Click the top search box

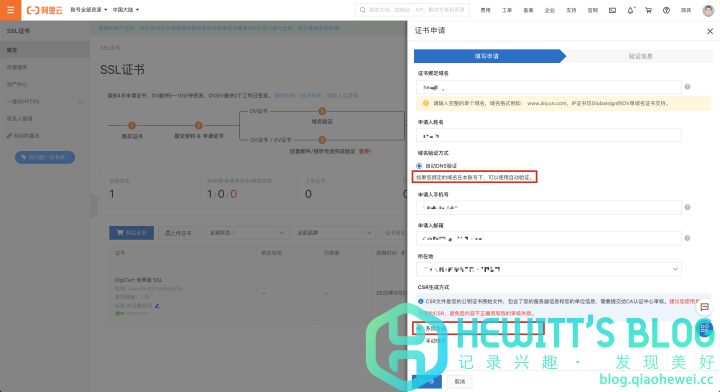(412, 10)
